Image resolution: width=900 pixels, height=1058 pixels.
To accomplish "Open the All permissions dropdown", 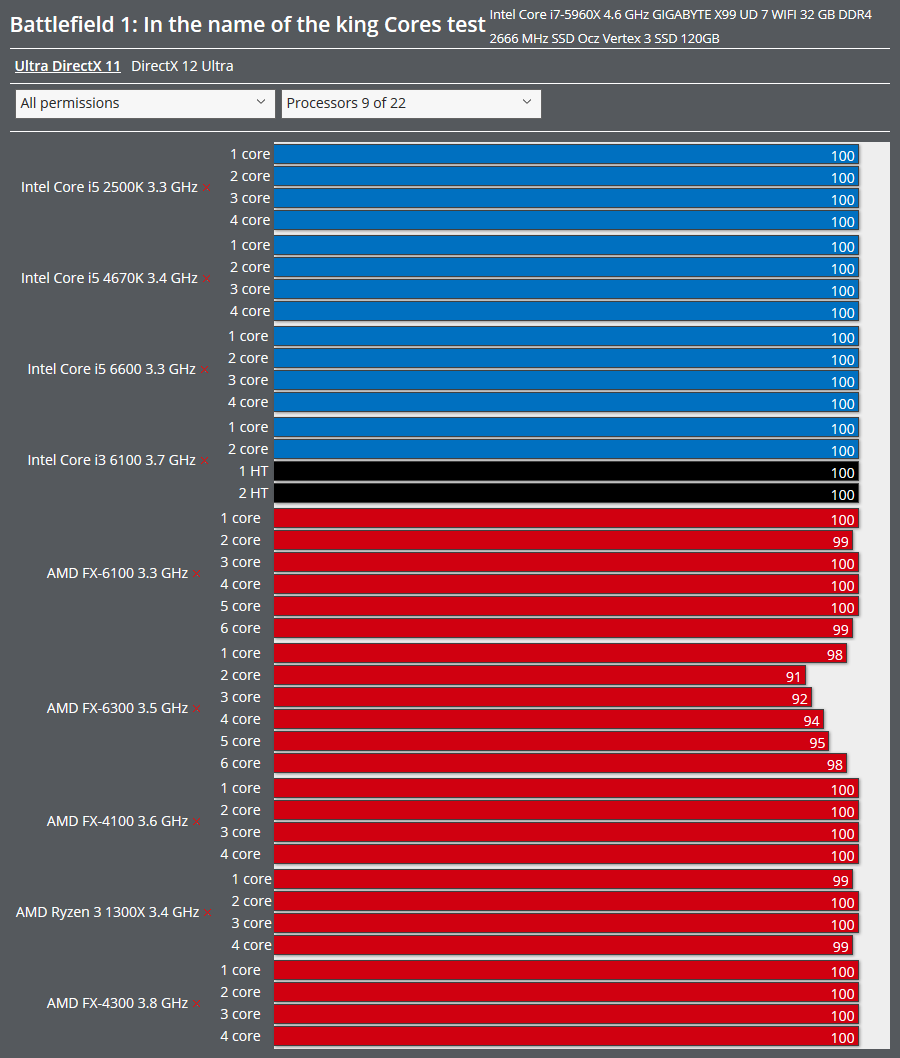I will tap(145, 103).
